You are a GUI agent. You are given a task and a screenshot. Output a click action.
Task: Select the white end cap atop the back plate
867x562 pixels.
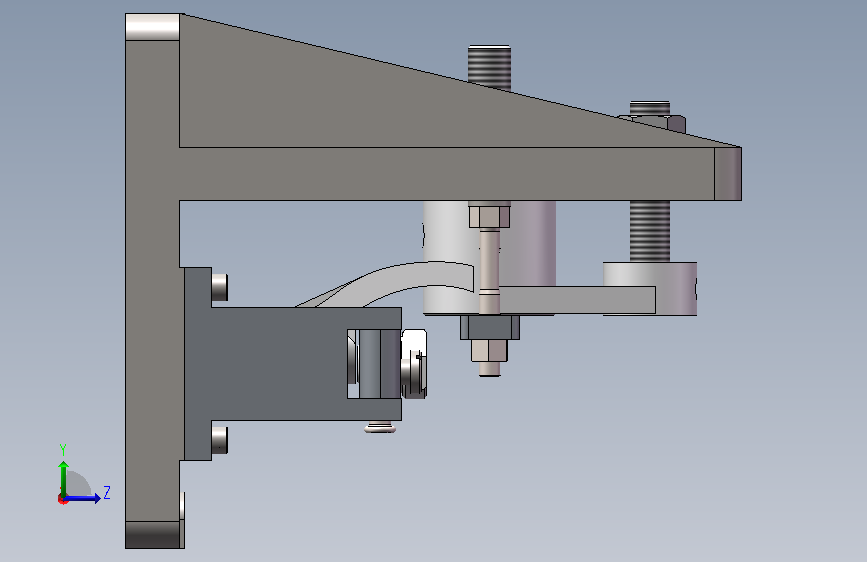click(x=153, y=27)
